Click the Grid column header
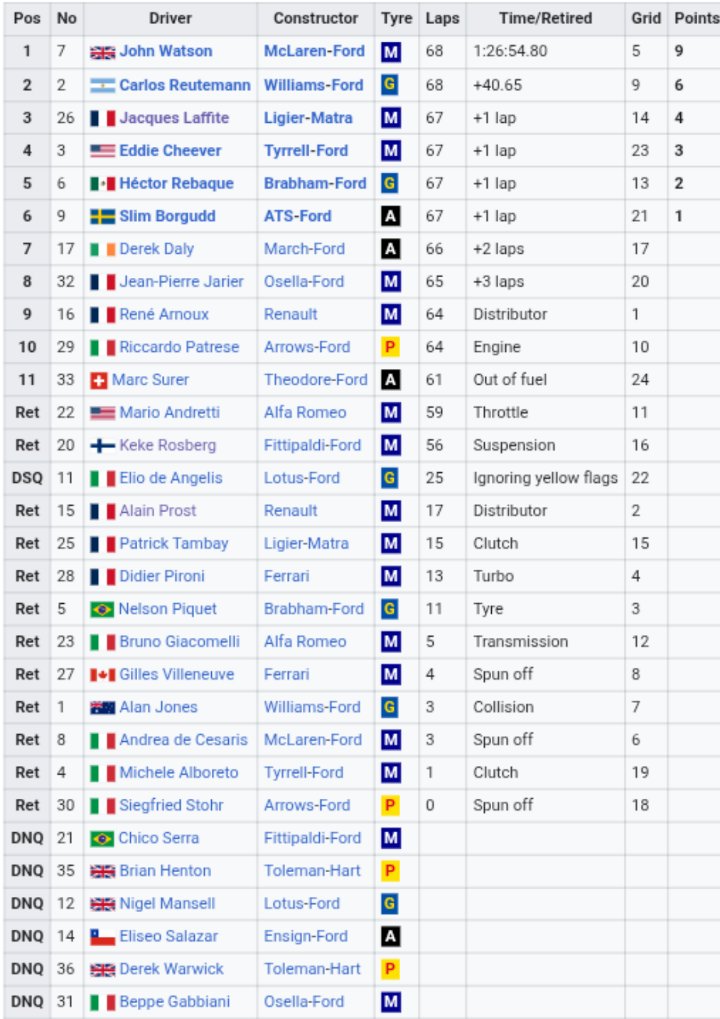This screenshot has height=1019, width=720. click(646, 18)
